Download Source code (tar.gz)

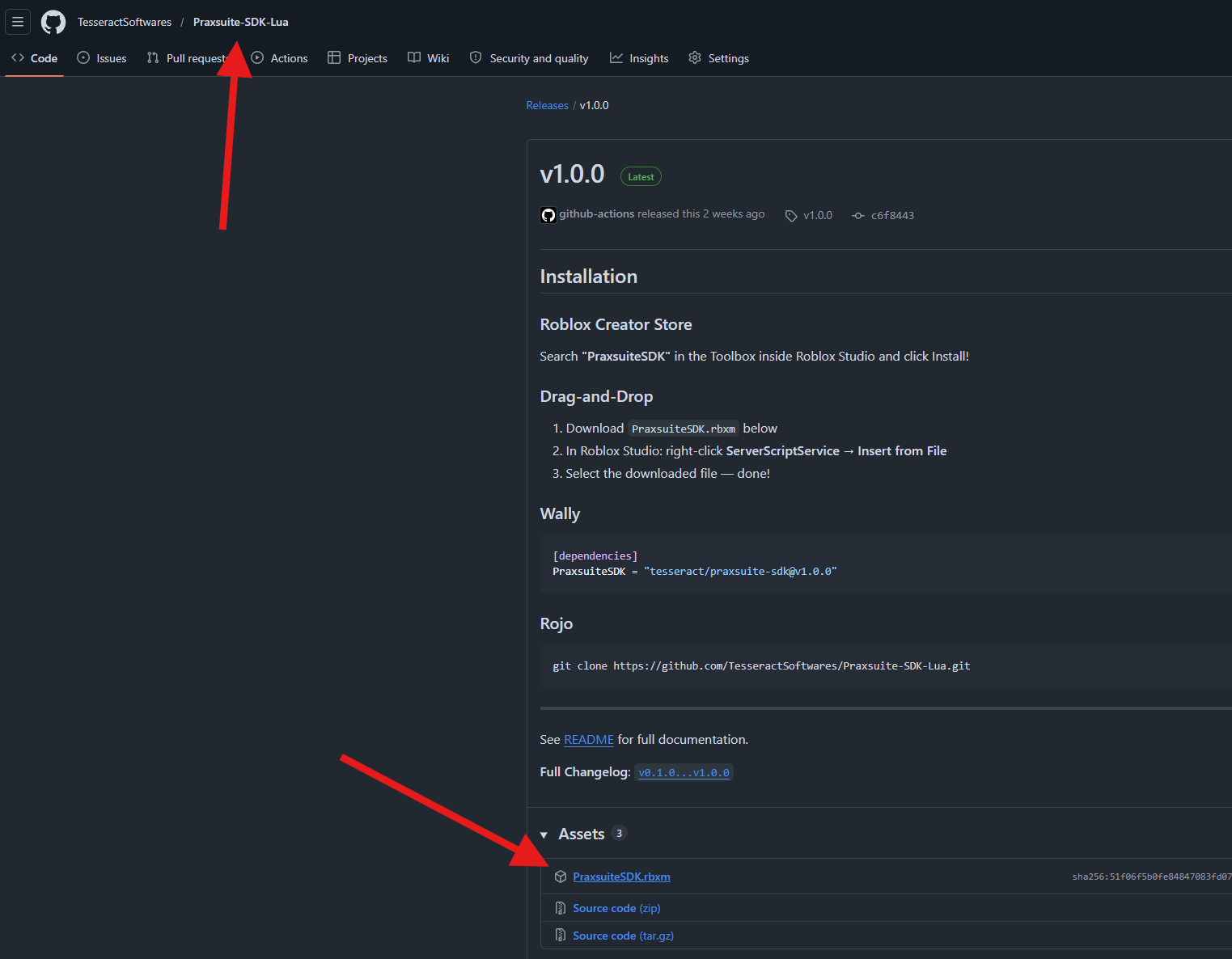pos(623,936)
